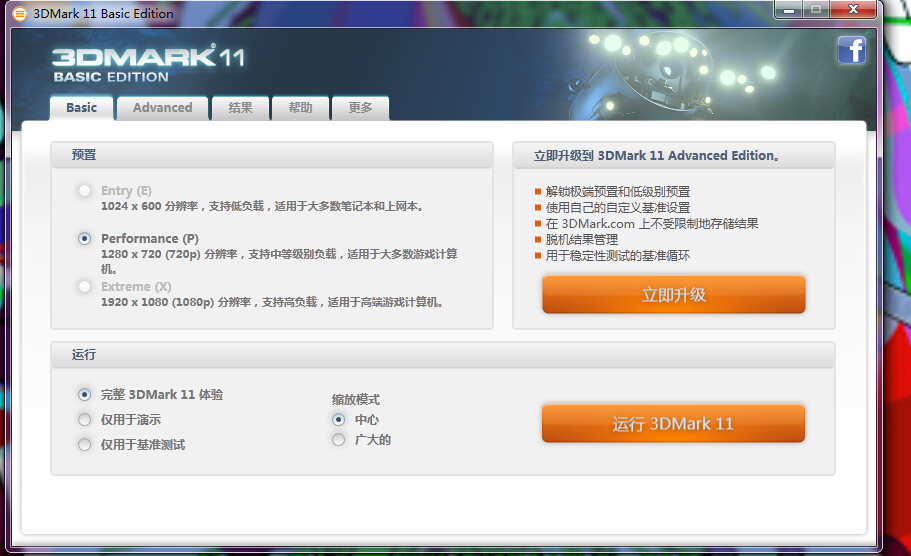The image size is (911, 556).
Task: Click the 1024 x 600 分辨率 description text
Action: coord(262,206)
